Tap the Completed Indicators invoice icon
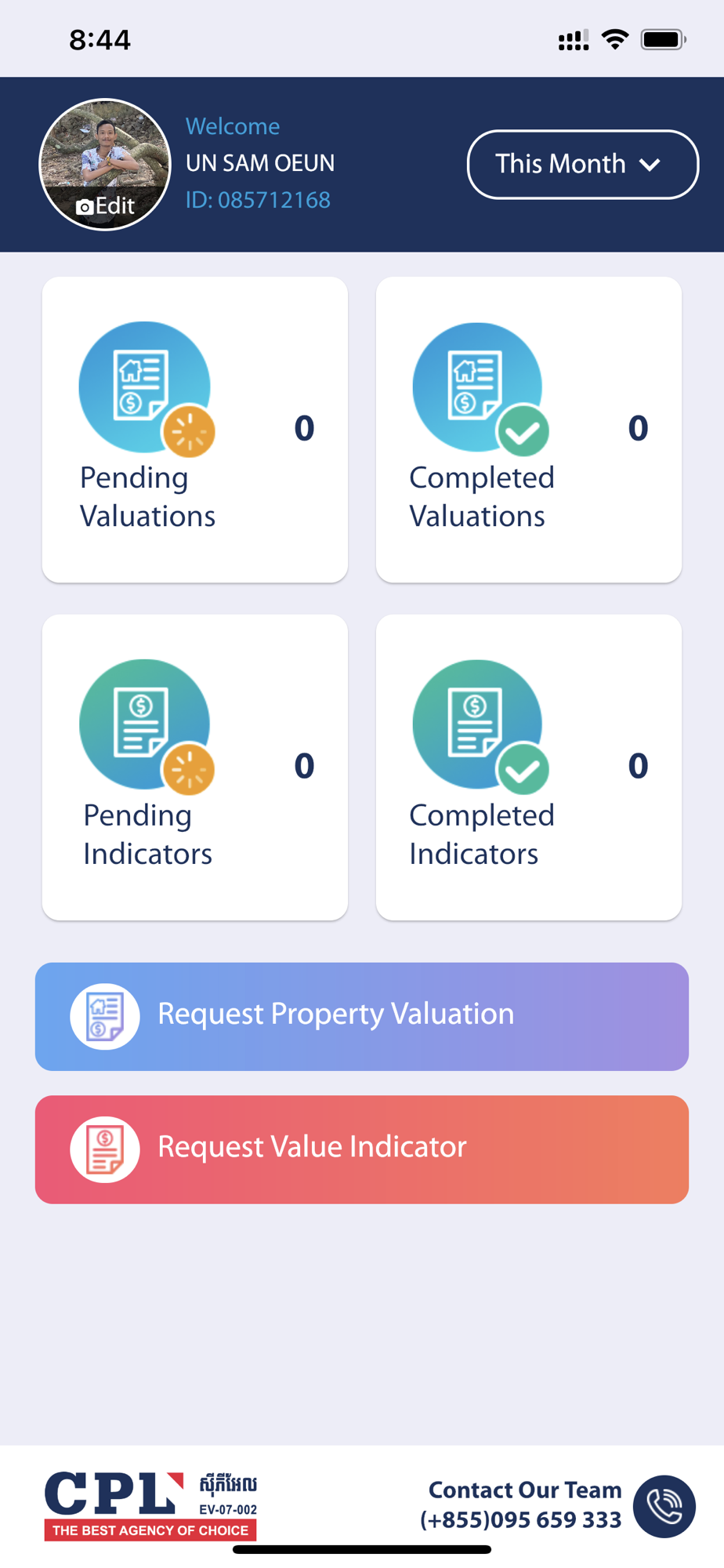Image resolution: width=724 pixels, height=1568 pixels. (x=478, y=725)
